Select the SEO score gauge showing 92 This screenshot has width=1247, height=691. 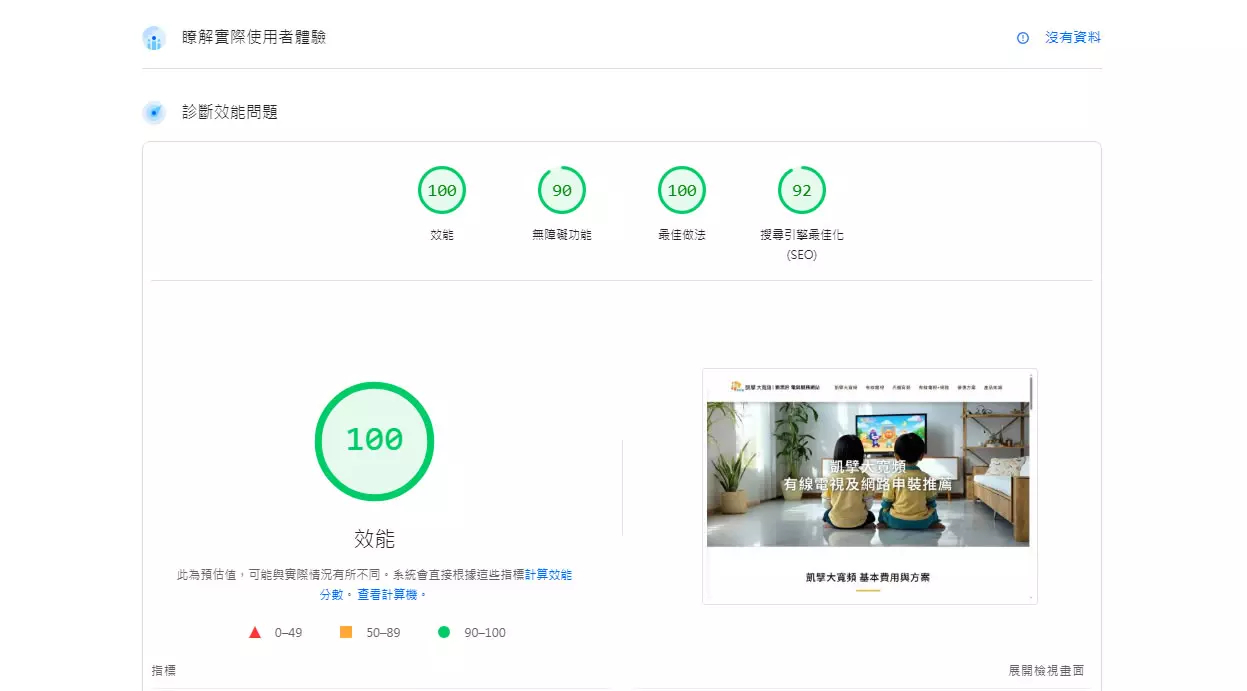(x=801, y=190)
